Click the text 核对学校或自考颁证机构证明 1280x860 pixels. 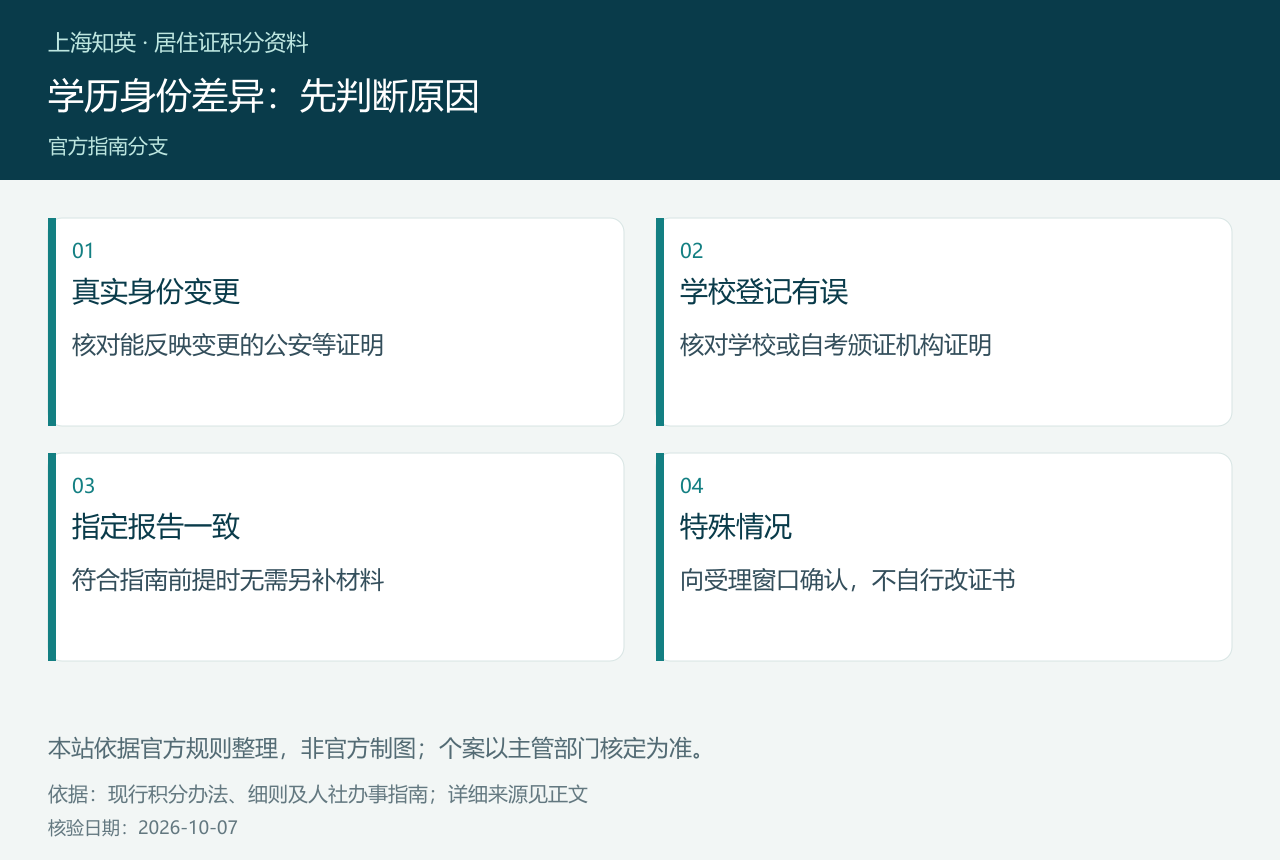tap(836, 346)
